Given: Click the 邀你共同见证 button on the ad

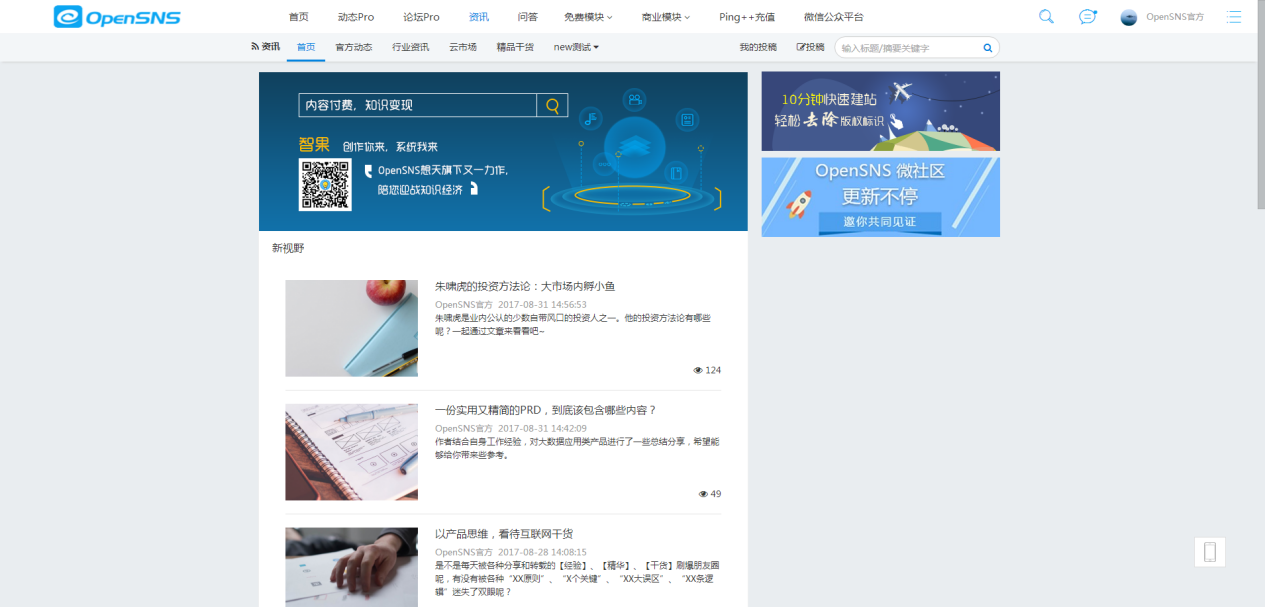Looking at the screenshot, I should coord(880,222).
